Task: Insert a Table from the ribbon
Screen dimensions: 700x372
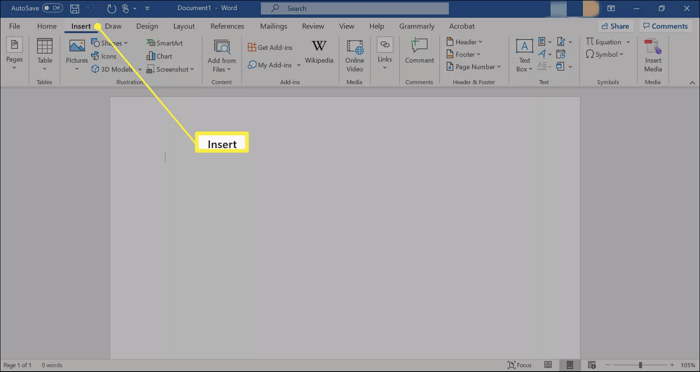Action: [45, 55]
